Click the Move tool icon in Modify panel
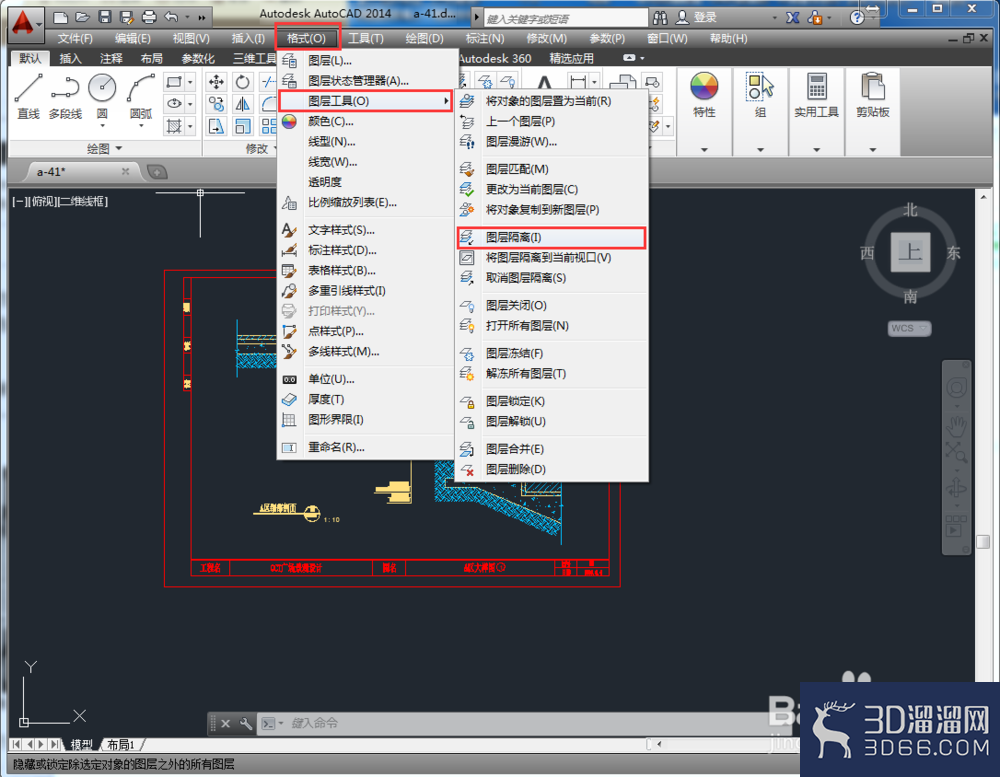 (216, 82)
